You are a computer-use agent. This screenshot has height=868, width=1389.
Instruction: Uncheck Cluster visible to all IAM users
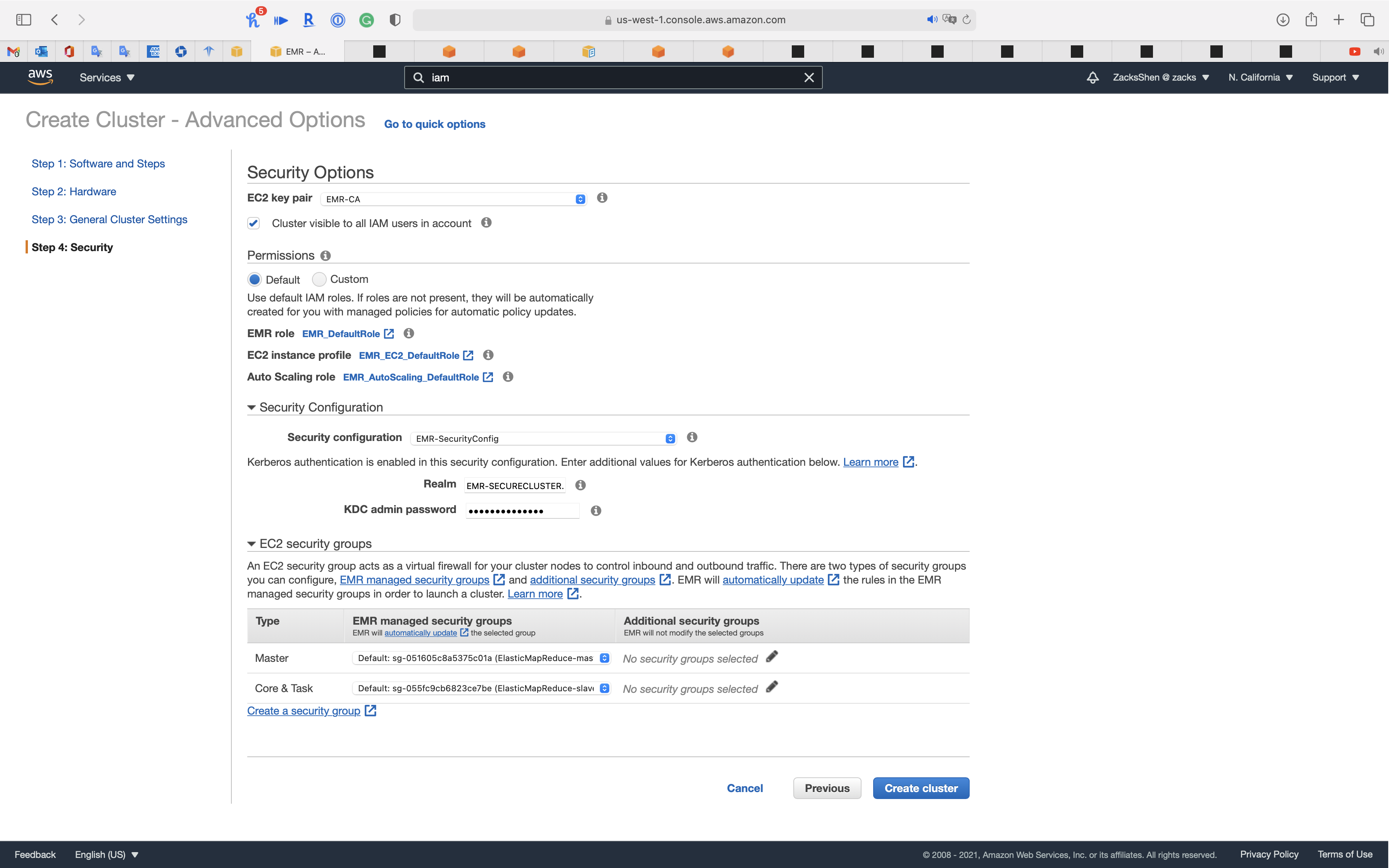pyautogui.click(x=253, y=223)
